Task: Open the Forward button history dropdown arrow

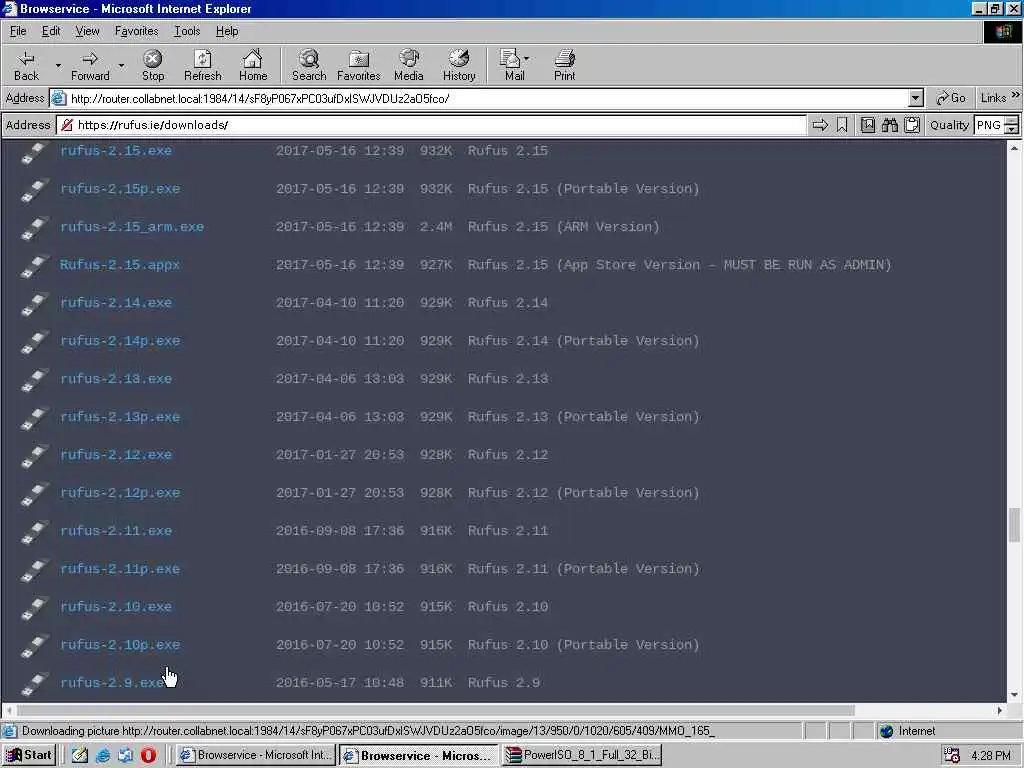Action: click(x=121, y=65)
